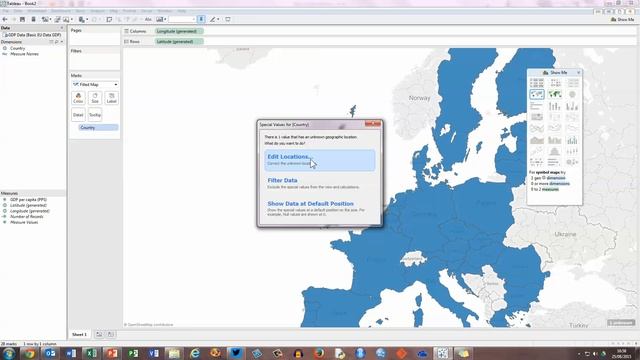The width and height of the screenshot is (640, 360).
Task: Click the New Worksheet toolbar icon
Action: 45,19
